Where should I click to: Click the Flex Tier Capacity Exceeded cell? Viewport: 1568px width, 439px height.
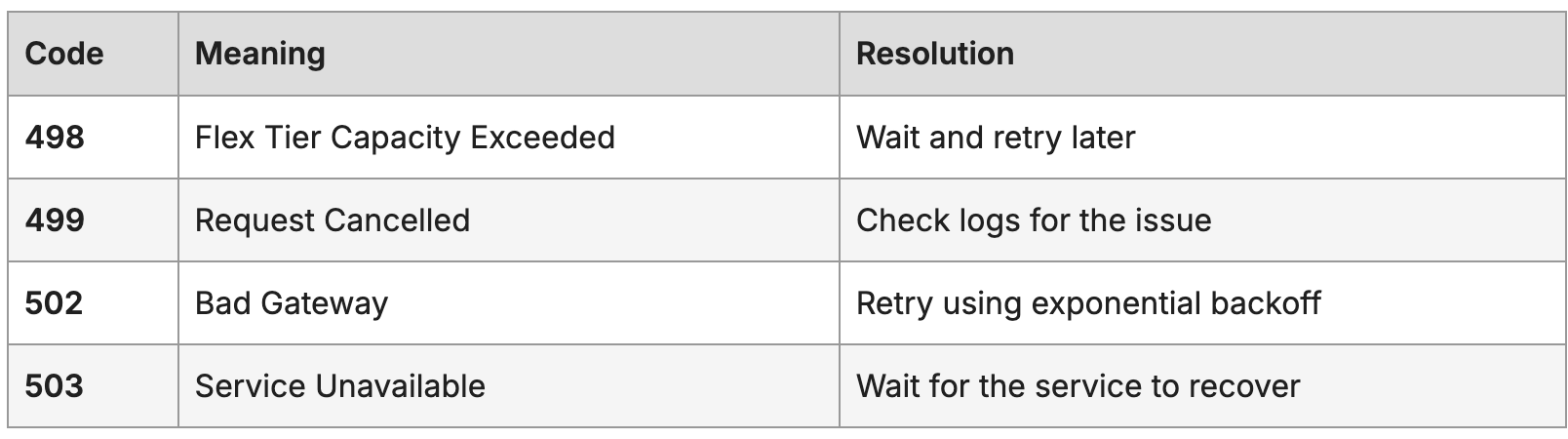pyautogui.click(x=405, y=138)
